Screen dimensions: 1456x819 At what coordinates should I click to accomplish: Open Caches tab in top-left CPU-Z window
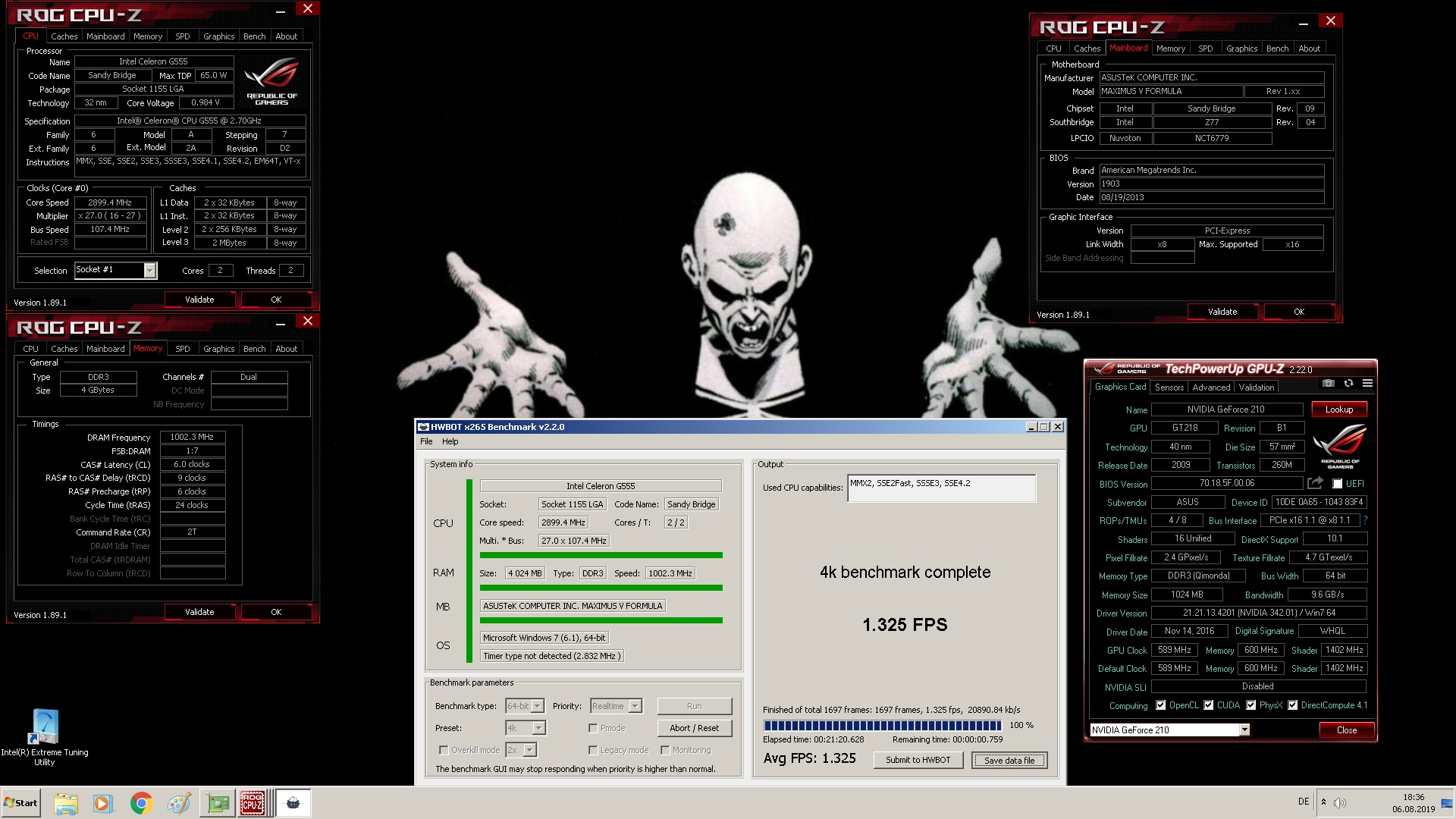64,36
